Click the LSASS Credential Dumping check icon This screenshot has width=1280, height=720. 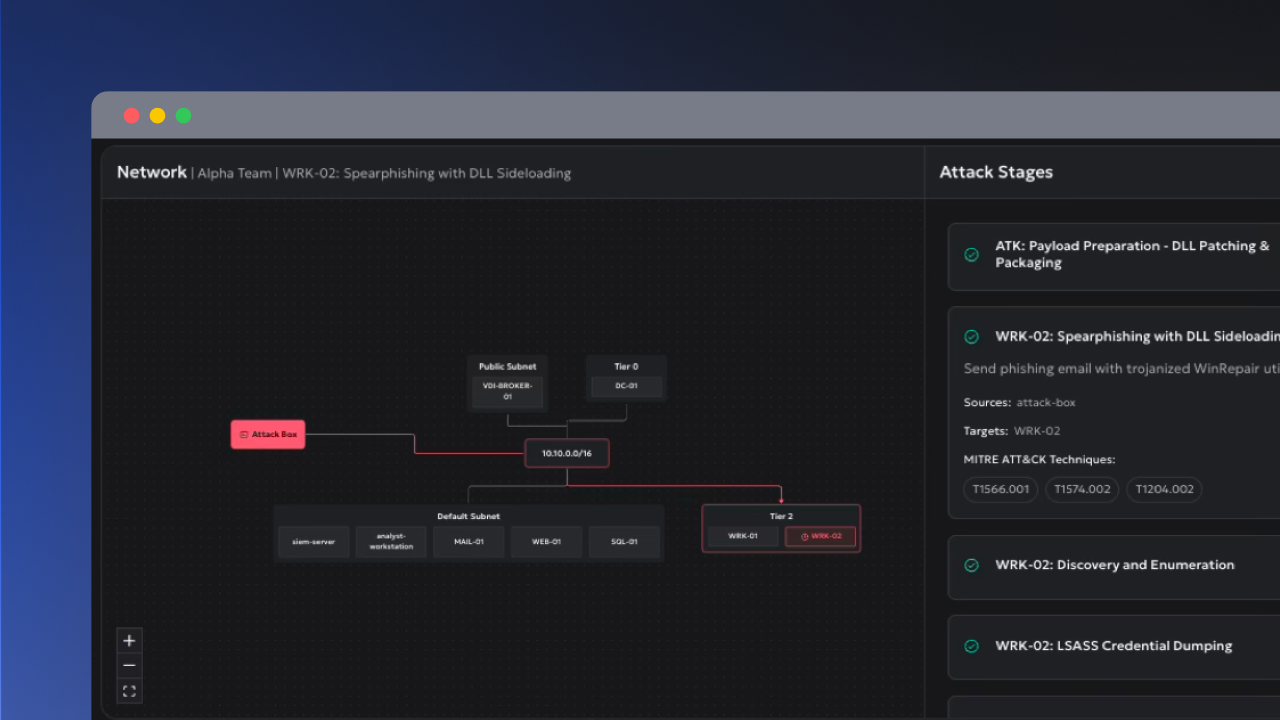tap(971, 647)
